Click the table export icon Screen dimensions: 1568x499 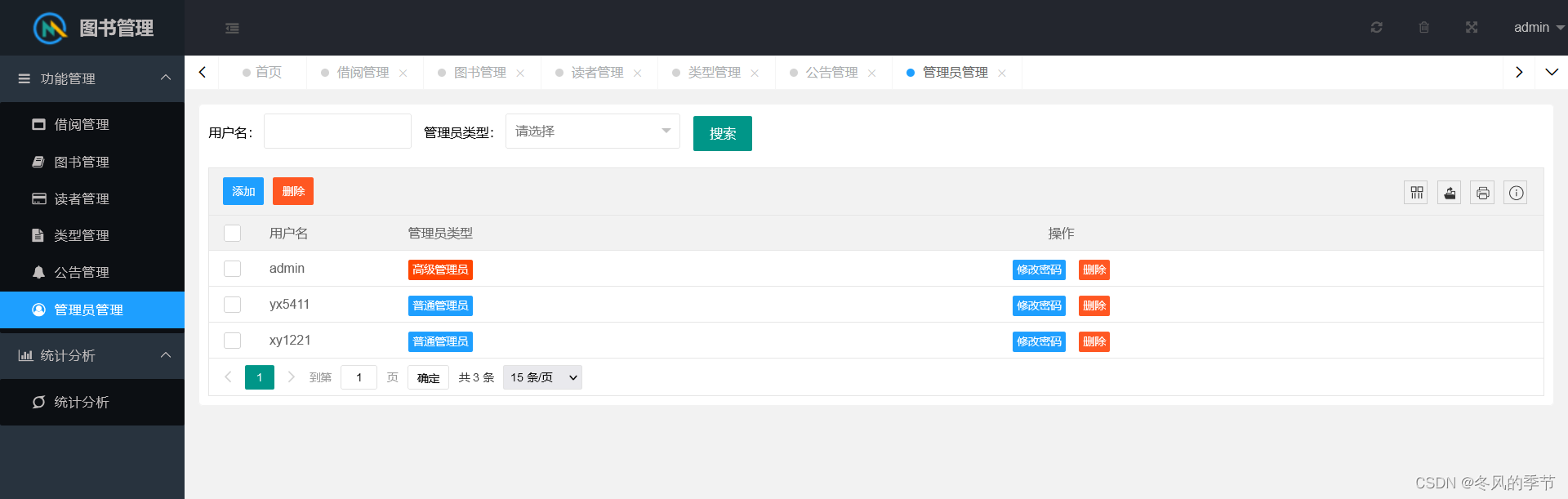[1450, 193]
